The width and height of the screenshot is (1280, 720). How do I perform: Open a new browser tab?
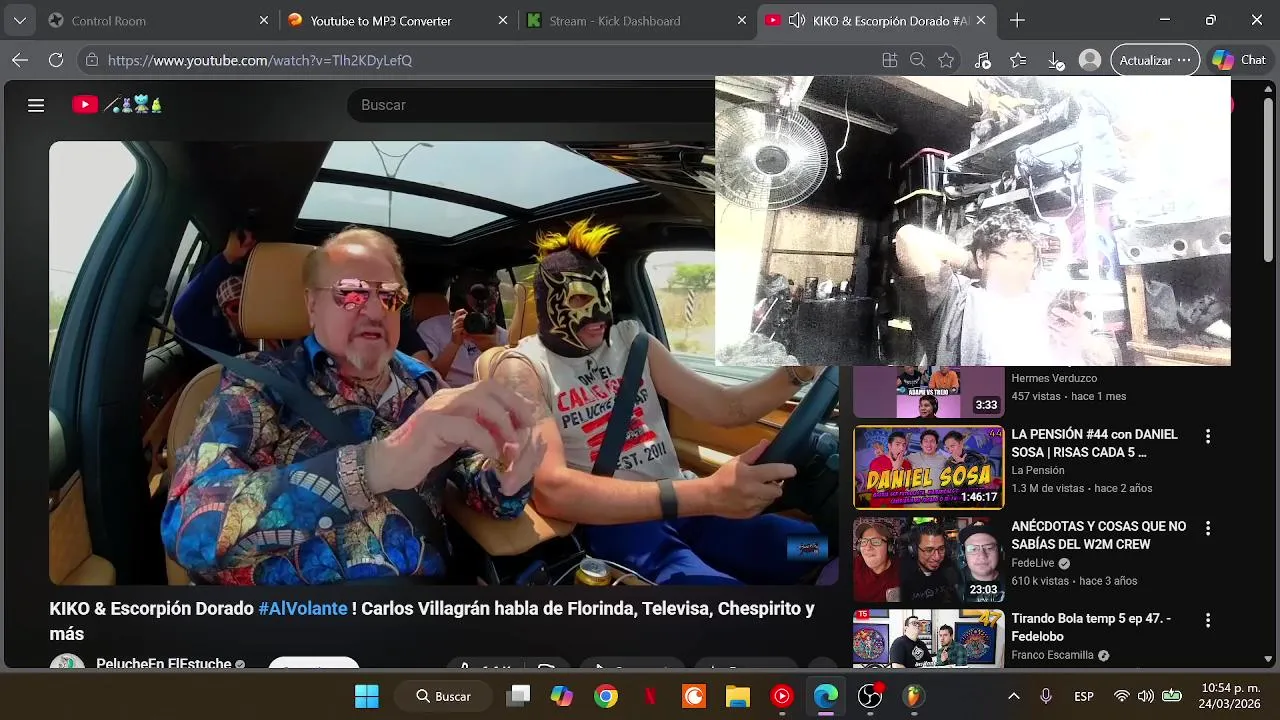[1017, 20]
